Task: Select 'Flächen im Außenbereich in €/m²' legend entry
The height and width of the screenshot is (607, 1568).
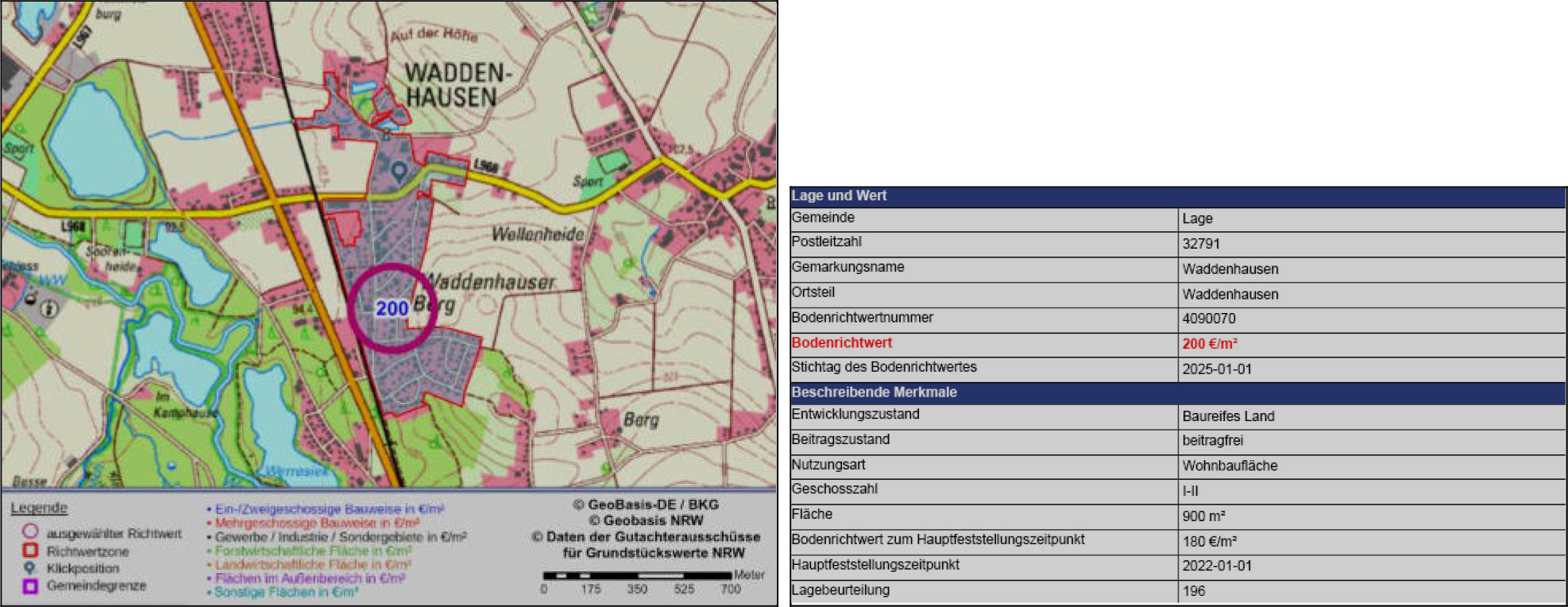Action: 306,578
